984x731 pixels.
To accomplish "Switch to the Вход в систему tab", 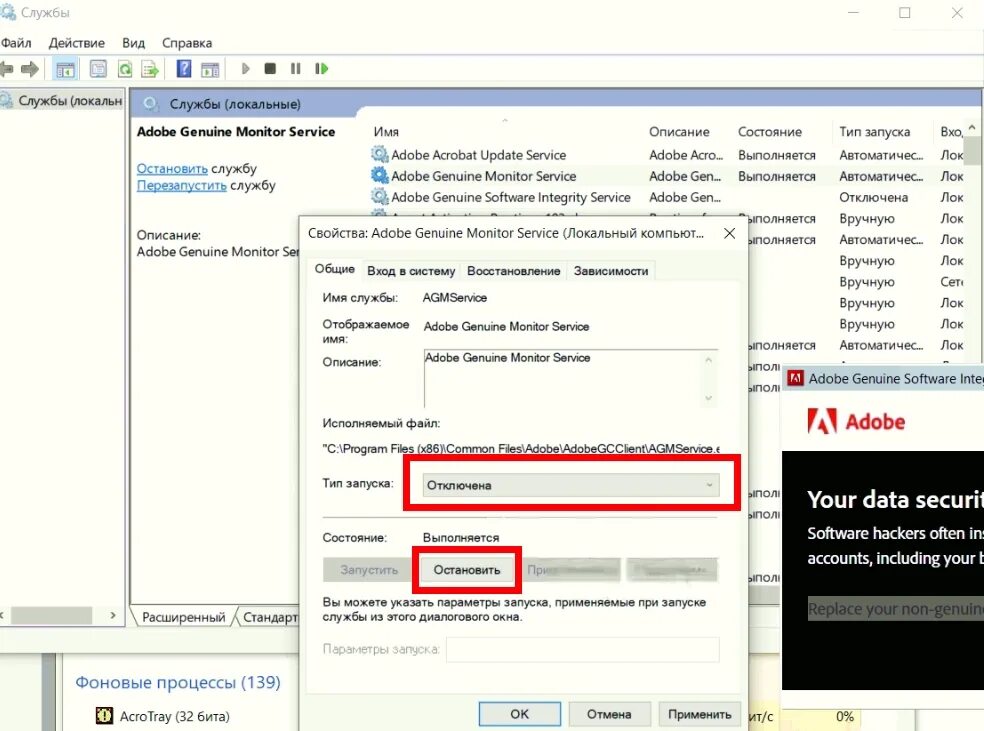I will point(411,271).
